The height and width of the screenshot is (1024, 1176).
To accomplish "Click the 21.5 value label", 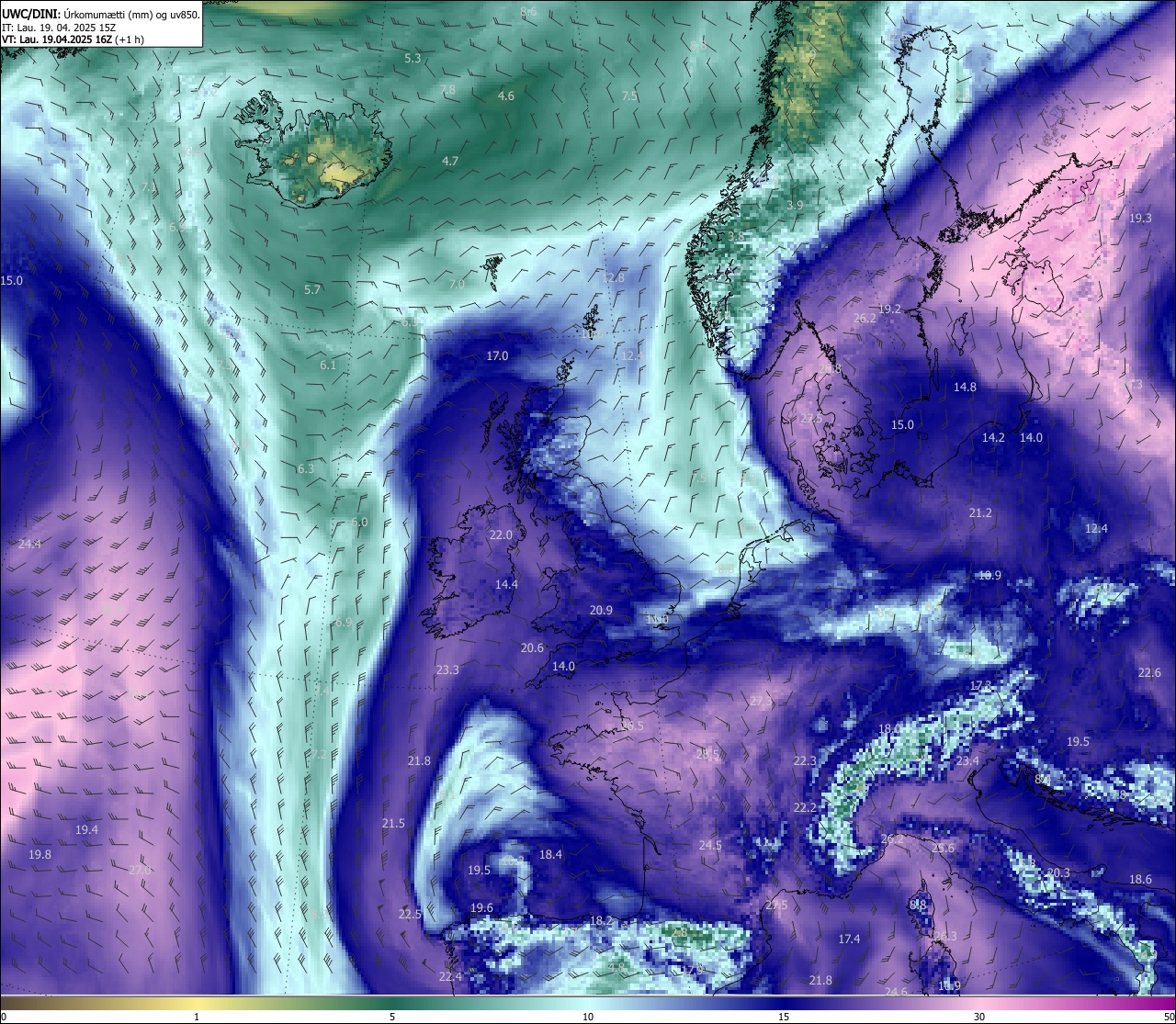I will [393, 824].
